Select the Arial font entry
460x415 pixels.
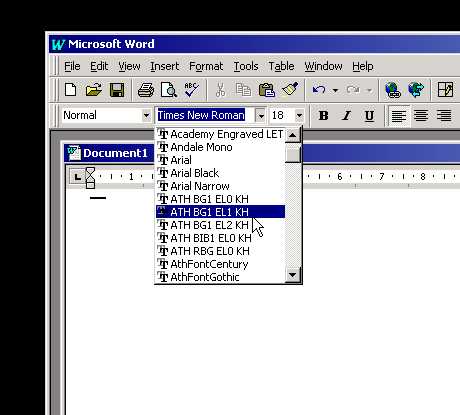(x=221, y=160)
